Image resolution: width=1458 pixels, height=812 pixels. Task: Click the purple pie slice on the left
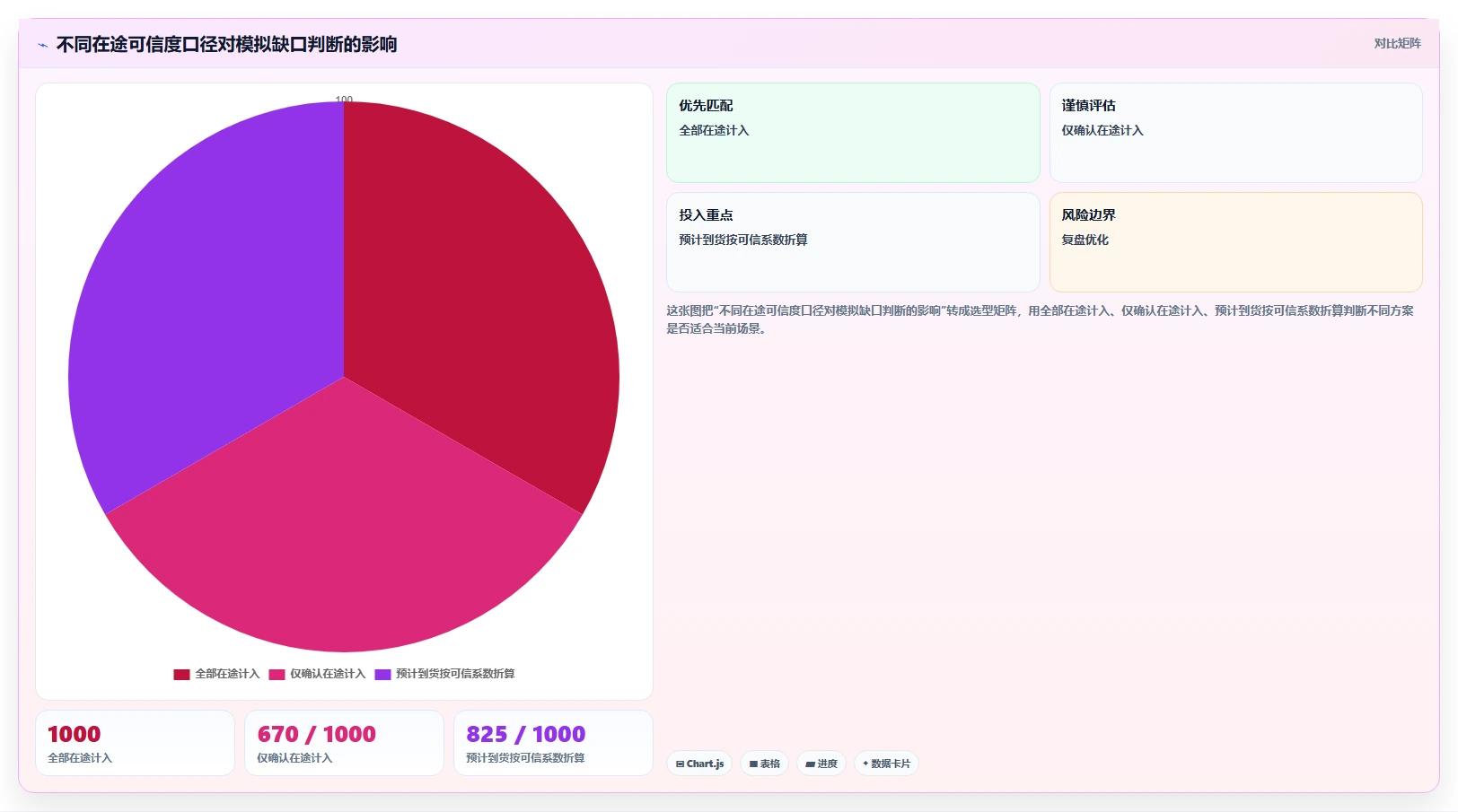click(x=206, y=296)
